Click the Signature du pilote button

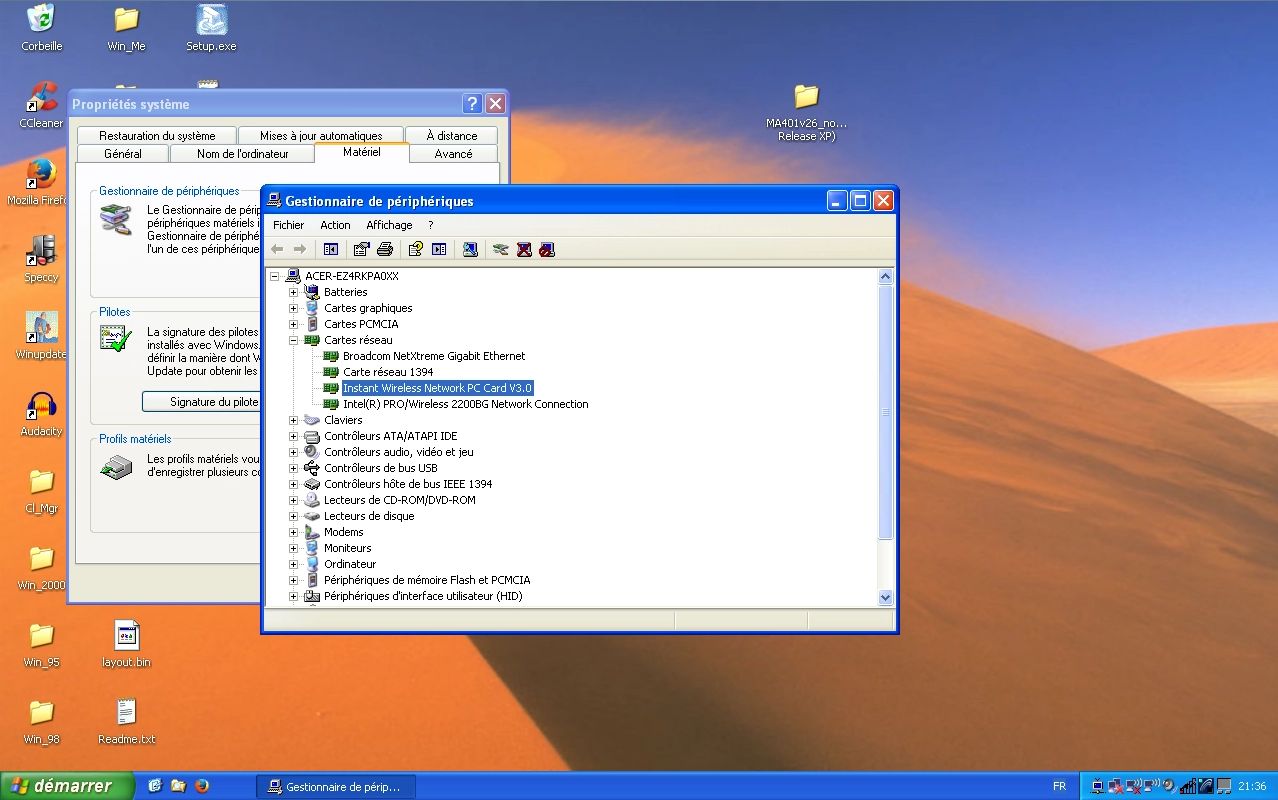coord(201,402)
